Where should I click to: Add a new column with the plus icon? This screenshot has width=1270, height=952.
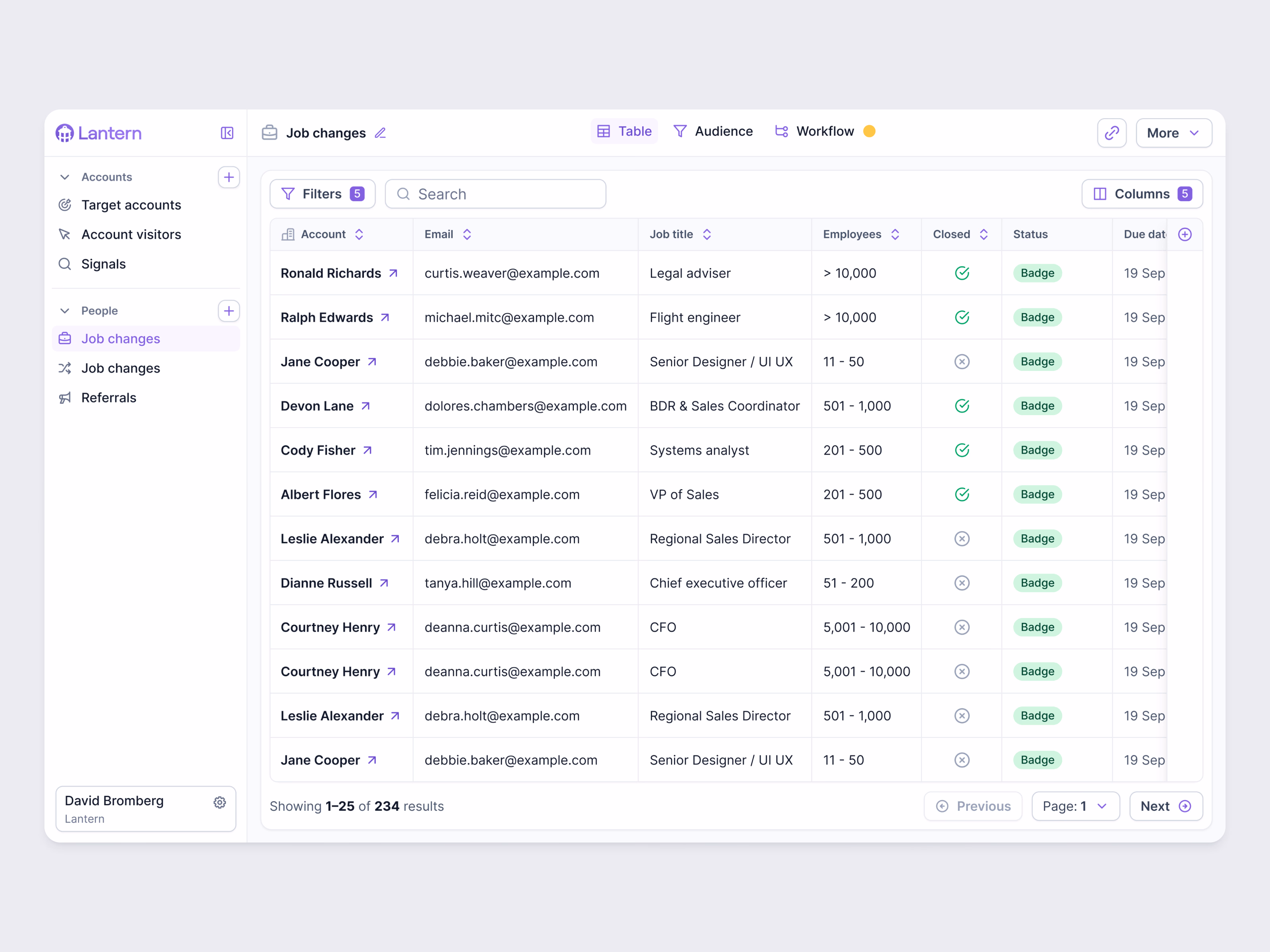tap(1184, 234)
